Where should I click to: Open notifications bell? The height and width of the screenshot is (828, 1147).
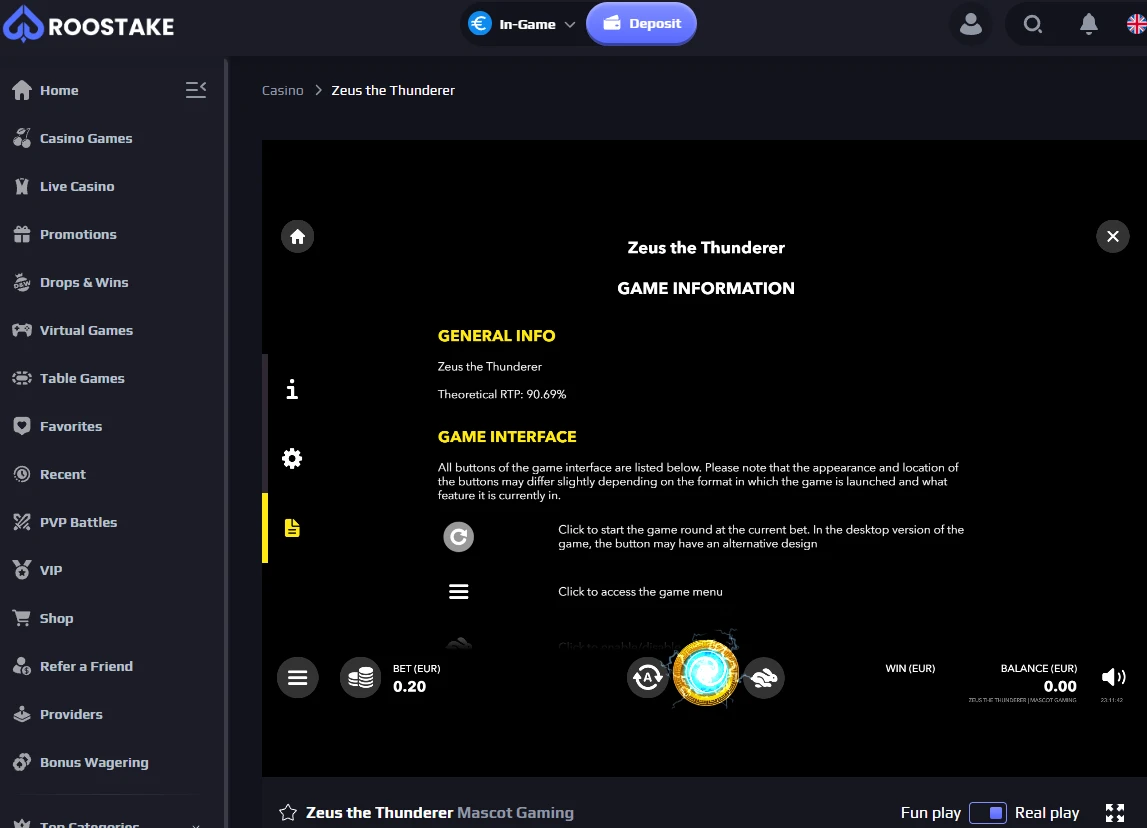(1088, 24)
